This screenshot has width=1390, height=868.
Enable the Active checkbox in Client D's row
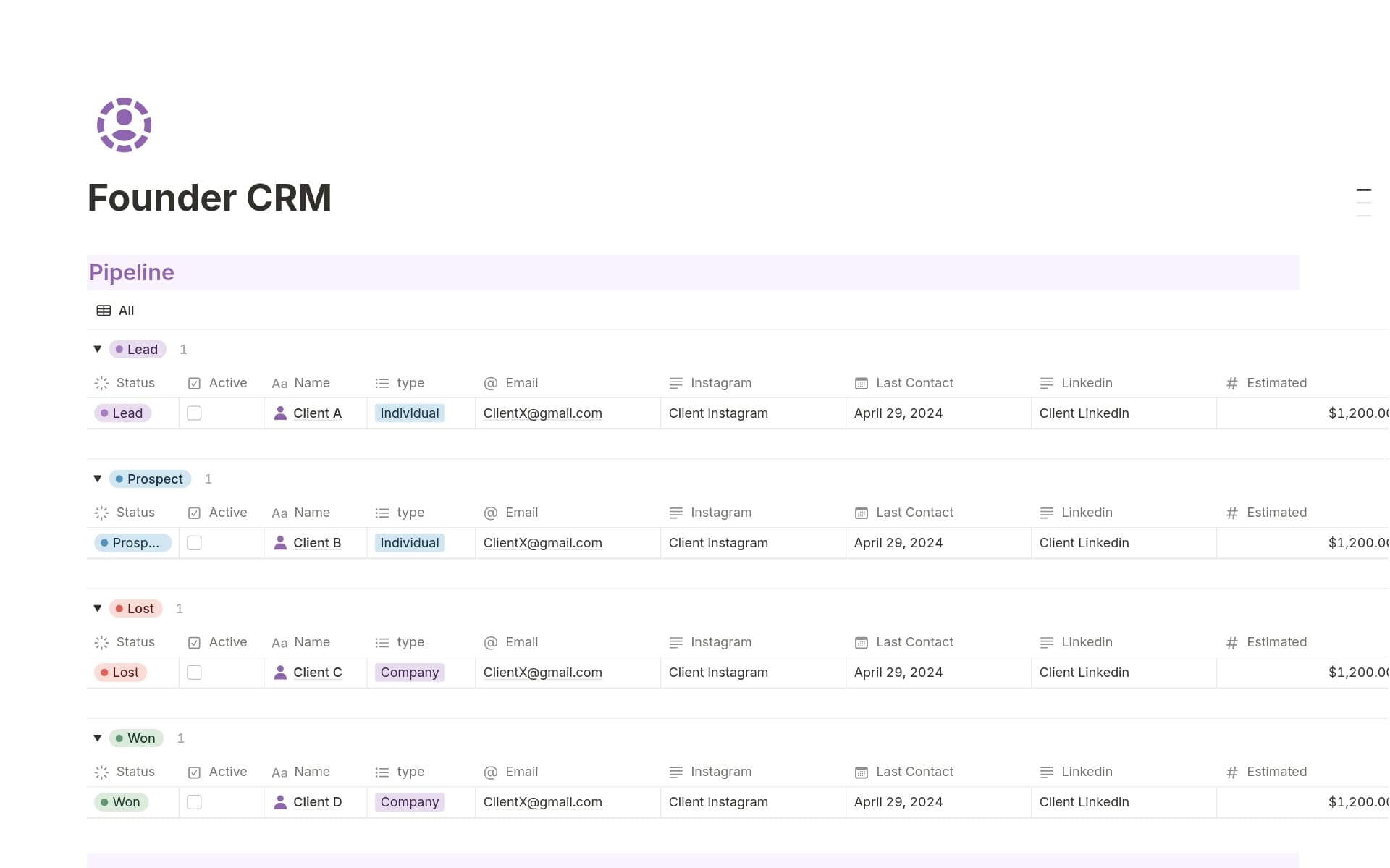pyautogui.click(x=194, y=801)
